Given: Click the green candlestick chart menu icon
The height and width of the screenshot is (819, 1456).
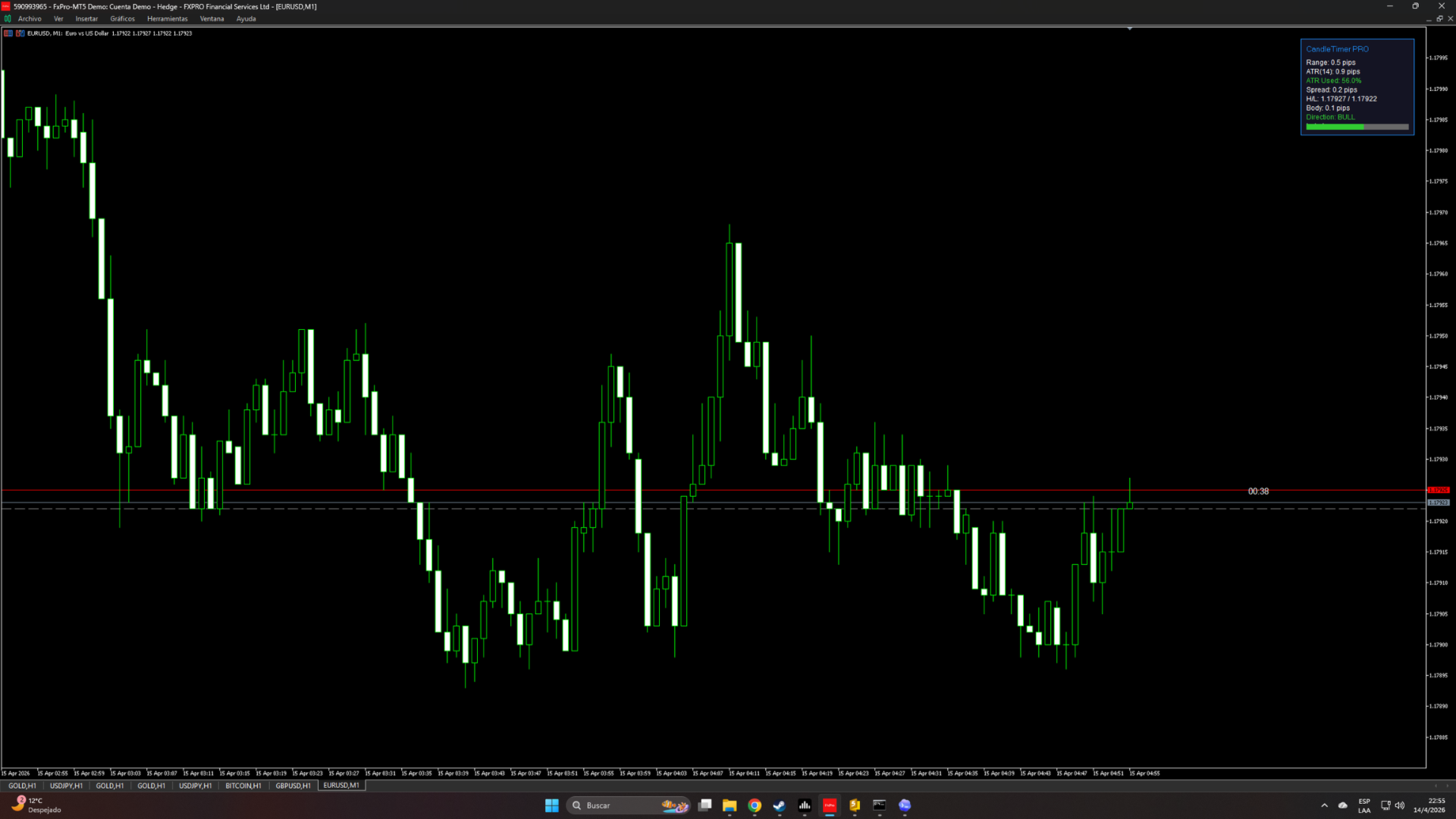Looking at the screenshot, I should coord(8,19).
